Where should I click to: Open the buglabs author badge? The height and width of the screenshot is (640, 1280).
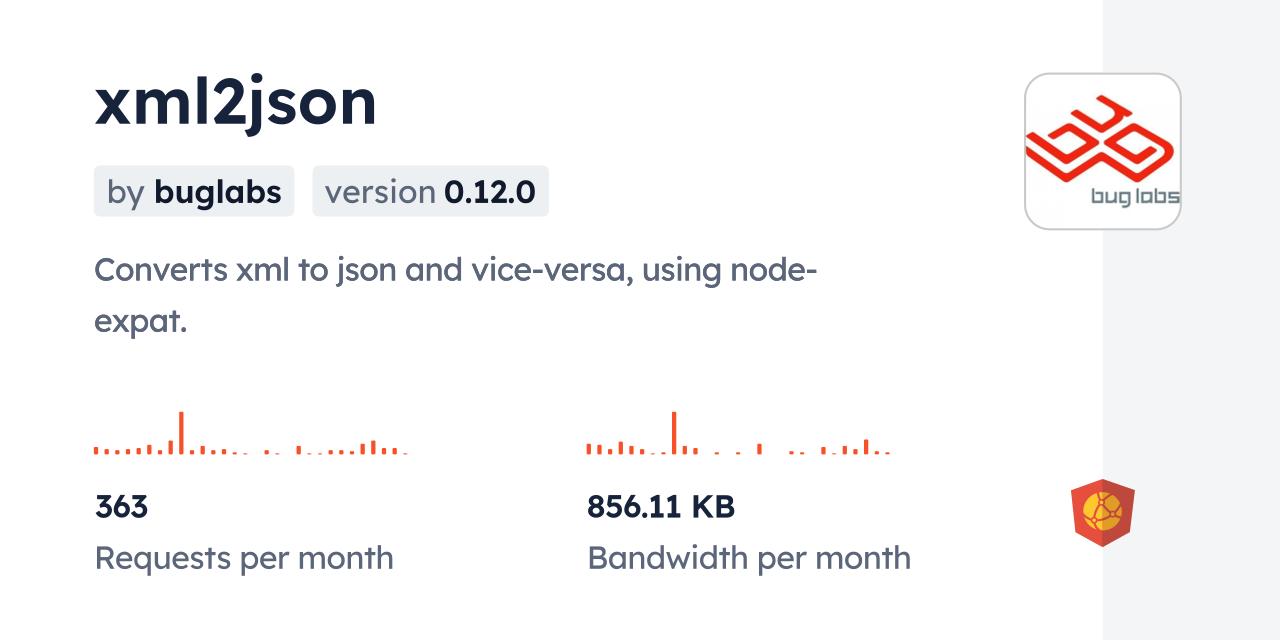[x=194, y=191]
